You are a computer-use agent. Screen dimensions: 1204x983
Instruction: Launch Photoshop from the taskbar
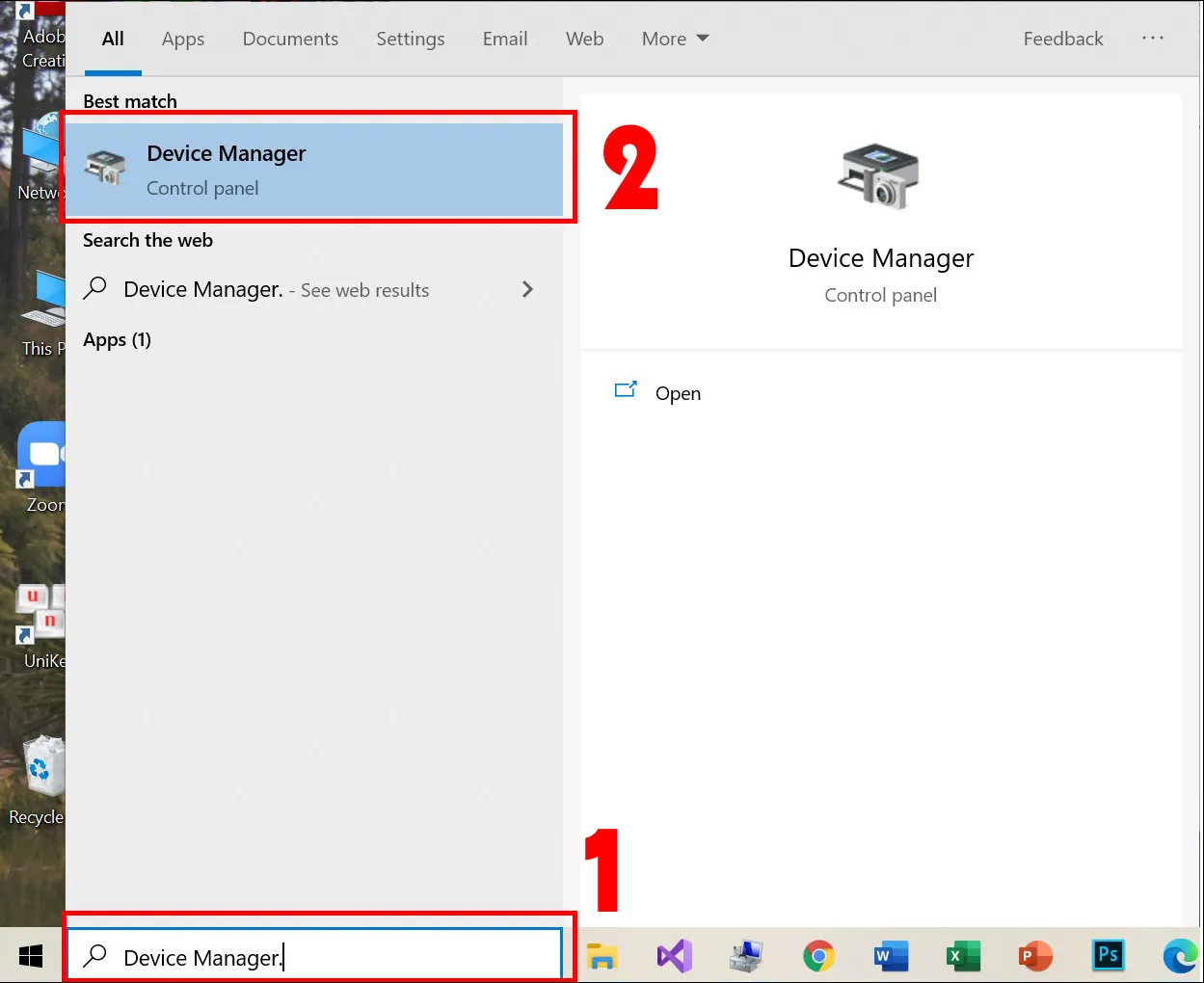(x=1108, y=956)
